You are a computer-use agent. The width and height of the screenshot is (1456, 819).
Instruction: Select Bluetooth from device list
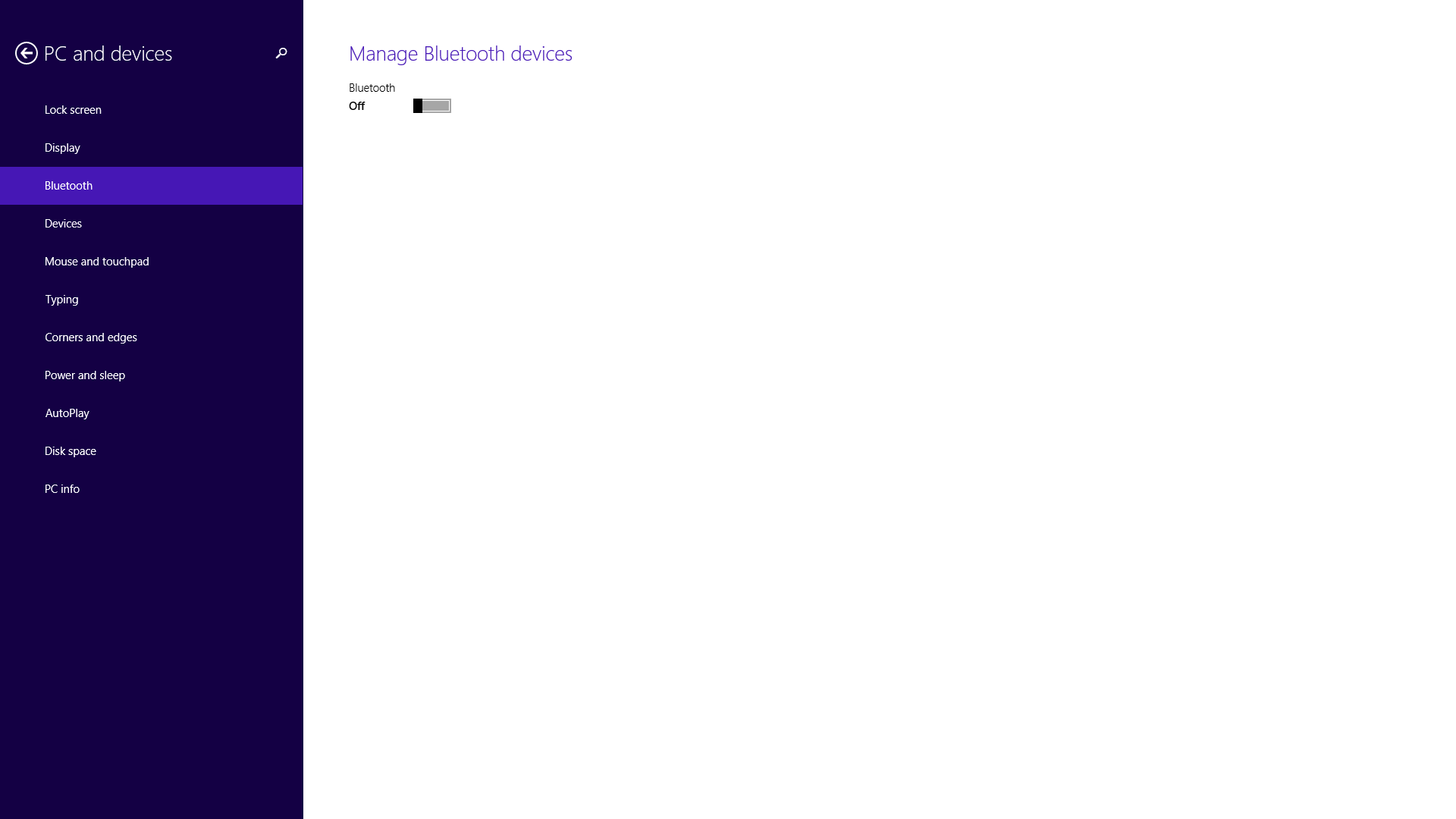[151, 185]
